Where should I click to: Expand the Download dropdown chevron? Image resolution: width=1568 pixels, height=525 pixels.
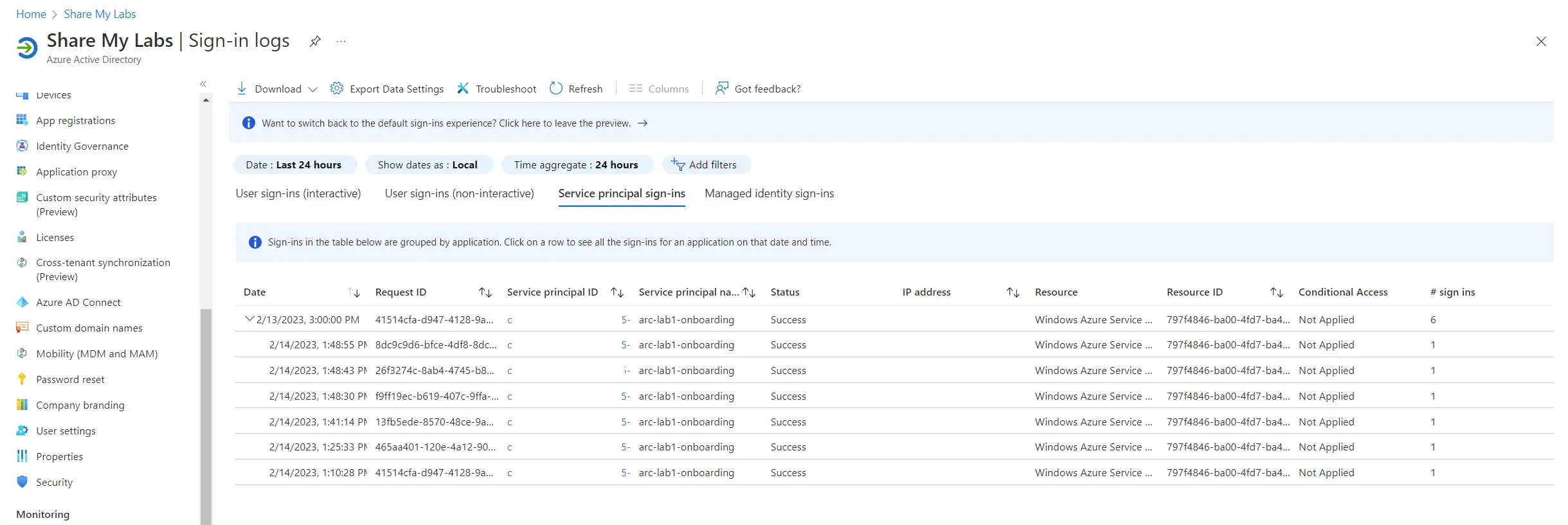[313, 89]
